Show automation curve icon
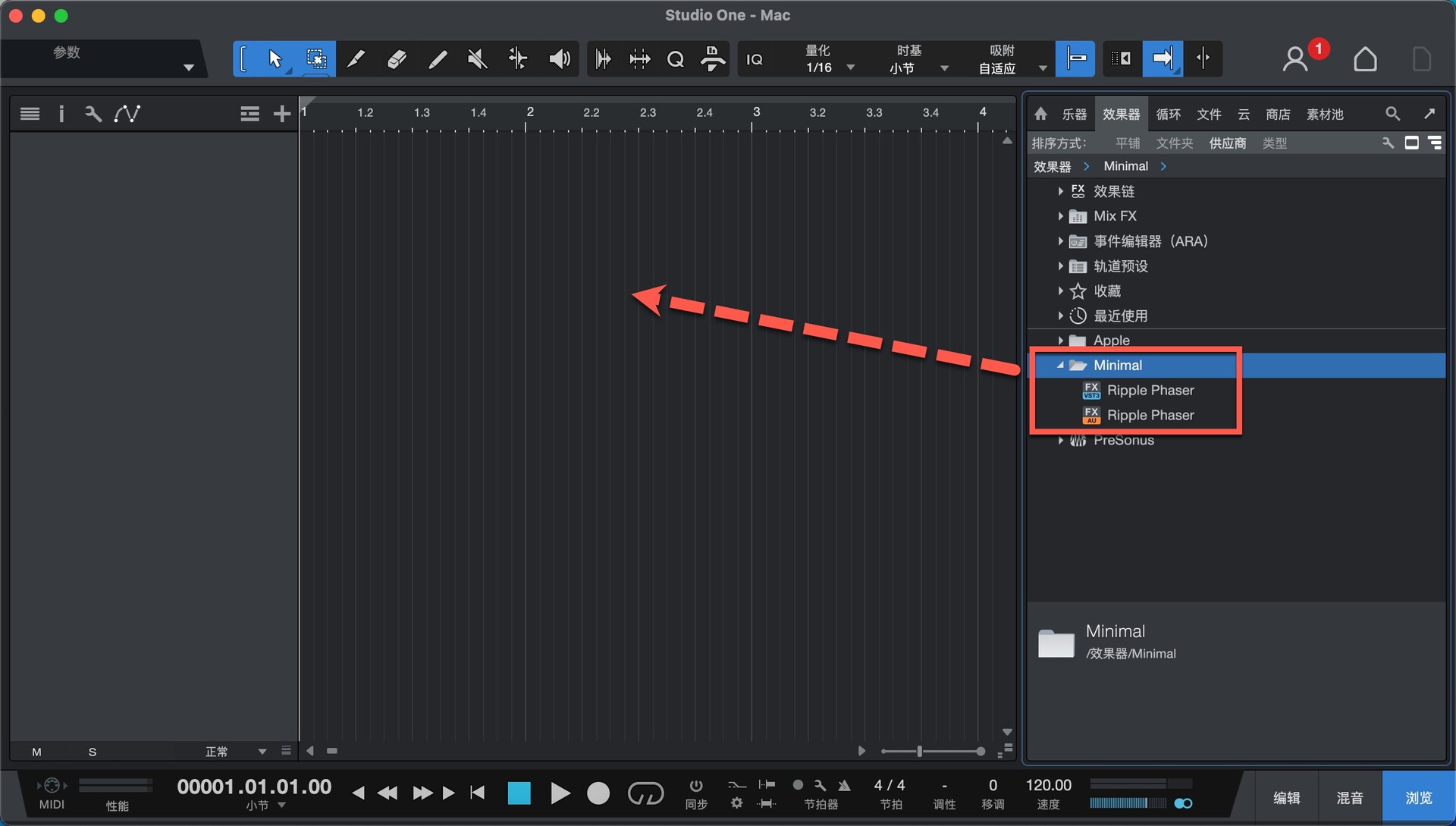The width and height of the screenshot is (1456, 826). (127, 114)
